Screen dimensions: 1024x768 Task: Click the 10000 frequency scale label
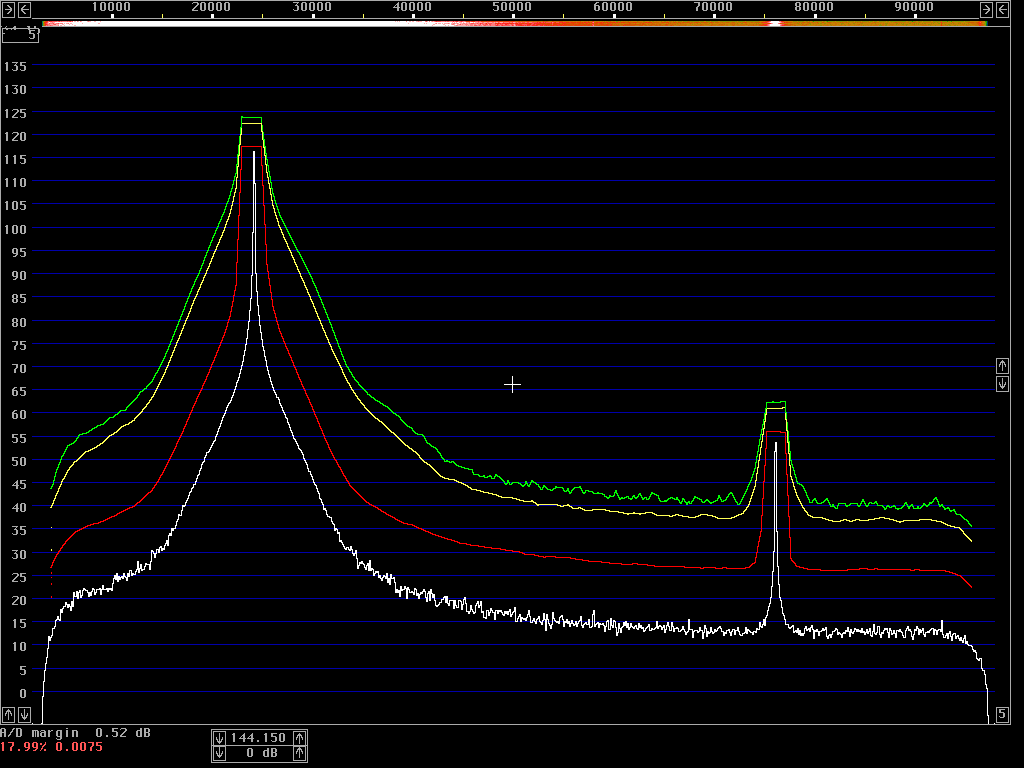pyautogui.click(x=111, y=7)
